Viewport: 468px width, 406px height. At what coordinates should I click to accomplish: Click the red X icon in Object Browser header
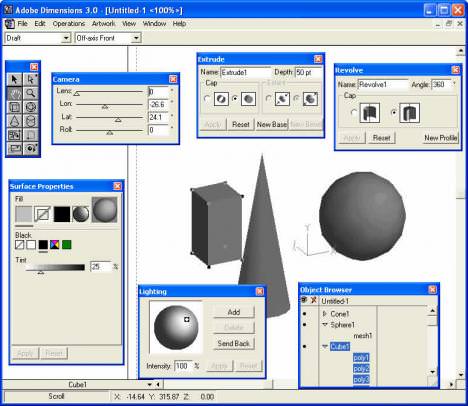(313, 300)
